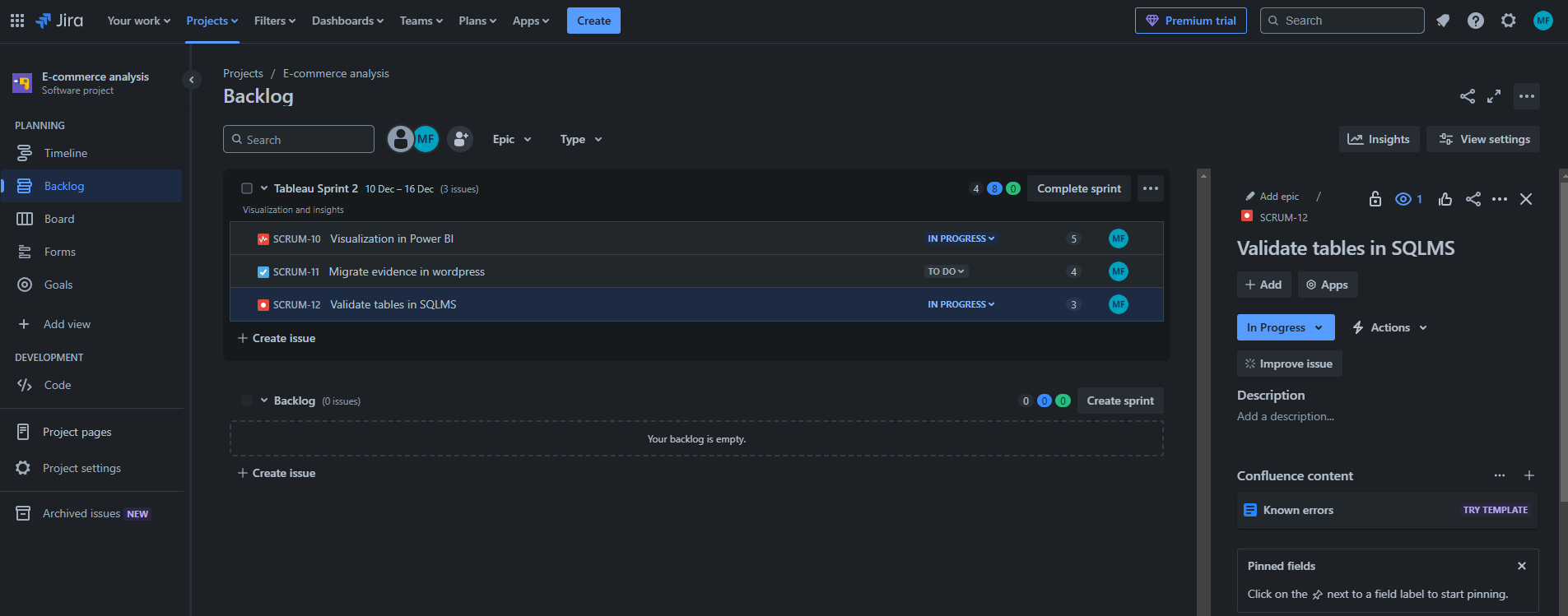Click the Complete sprint button
The width and height of the screenshot is (1568, 616).
click(1078, 188)
